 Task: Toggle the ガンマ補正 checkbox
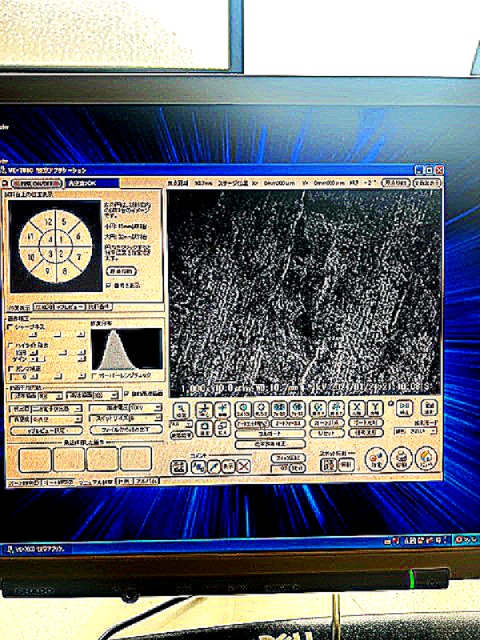10,369
